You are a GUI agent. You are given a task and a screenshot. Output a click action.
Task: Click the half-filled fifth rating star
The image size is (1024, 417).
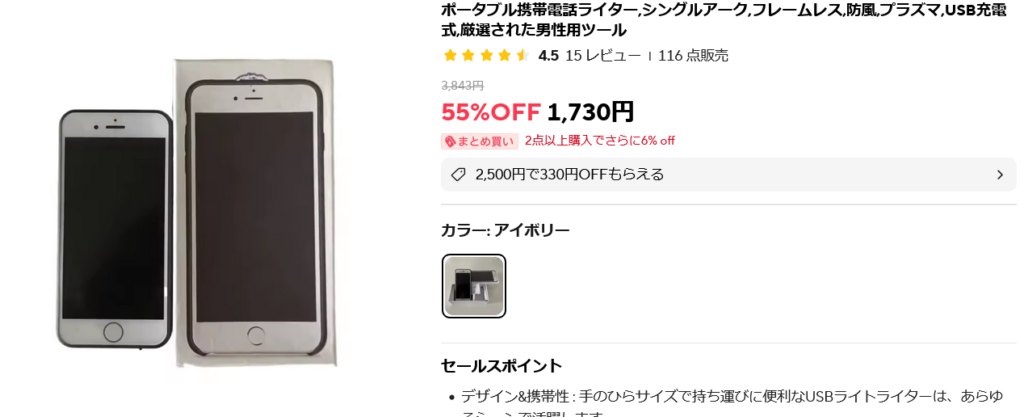522,55
